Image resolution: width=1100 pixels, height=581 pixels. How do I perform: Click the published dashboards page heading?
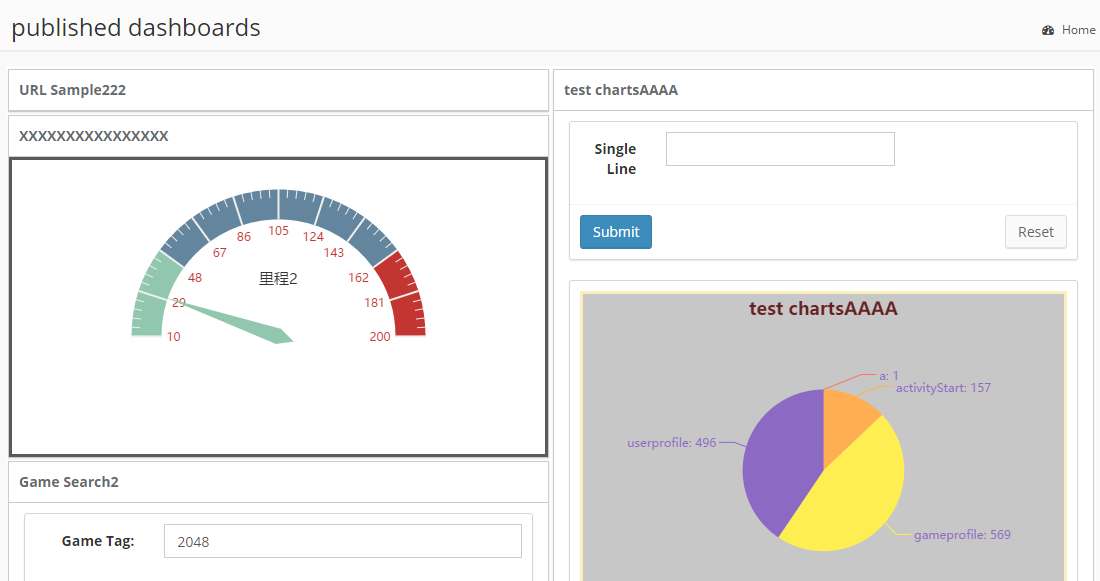coord(136,28)
